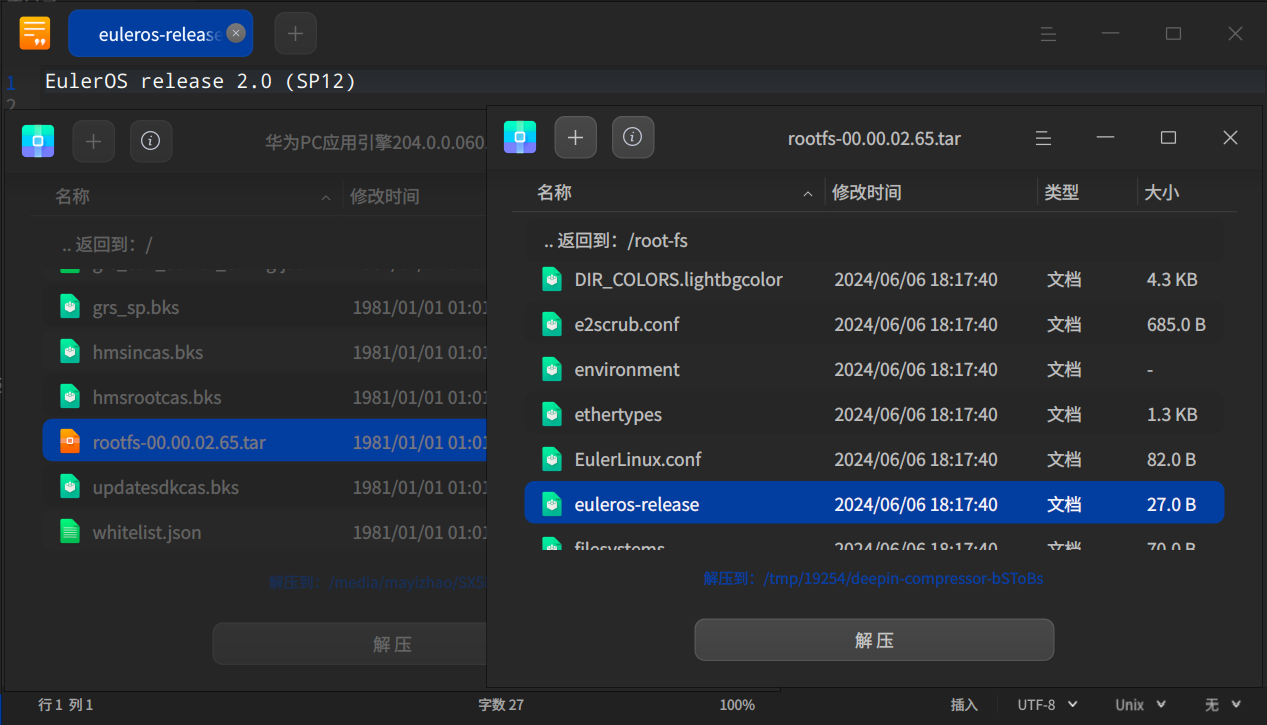Select the euleros-release row in the file list
This screenshot has height=725, width=1267.
coord(875,504)
